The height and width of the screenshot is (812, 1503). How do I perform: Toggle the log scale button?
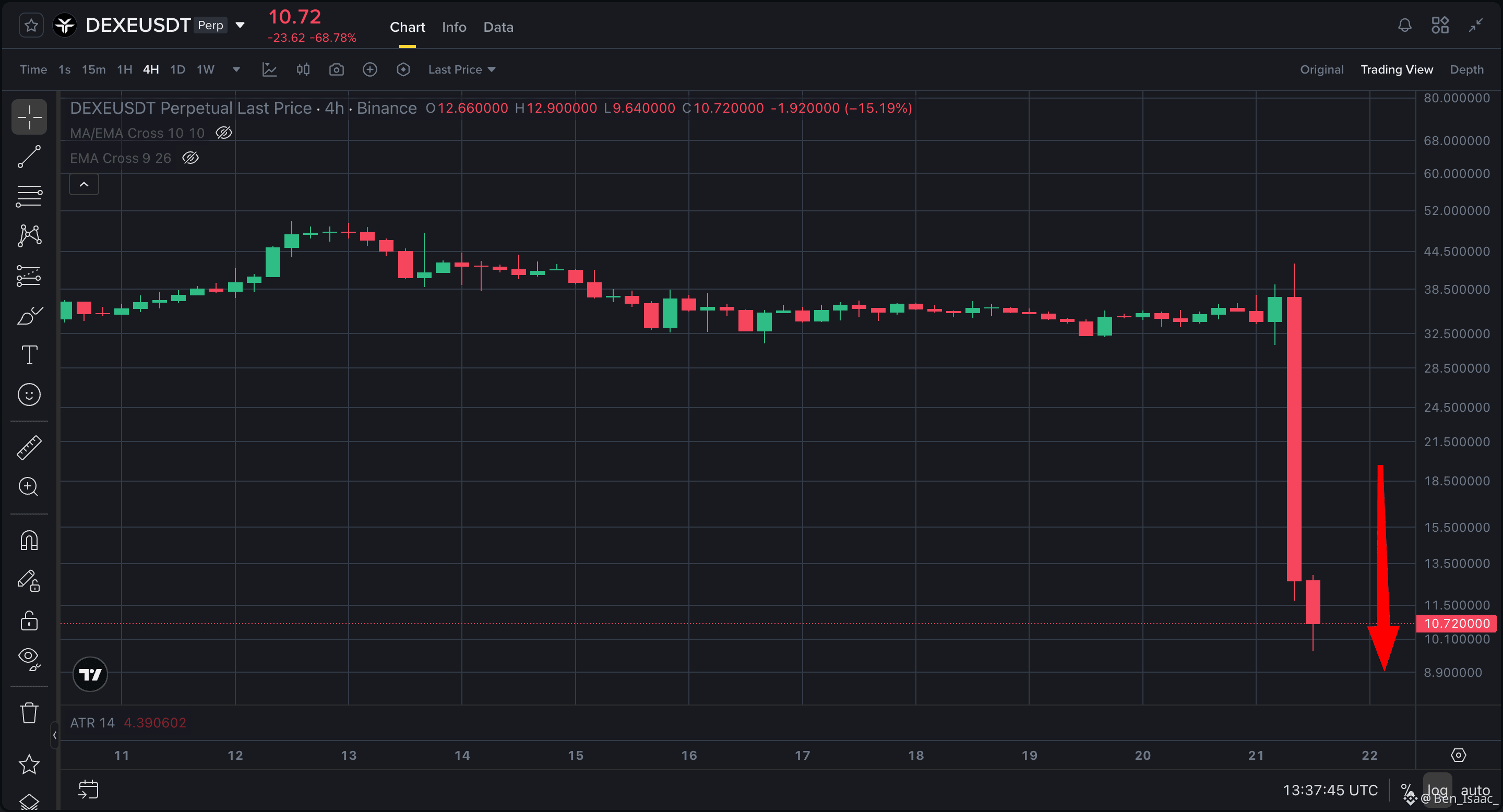click(x=1438, y=791)
